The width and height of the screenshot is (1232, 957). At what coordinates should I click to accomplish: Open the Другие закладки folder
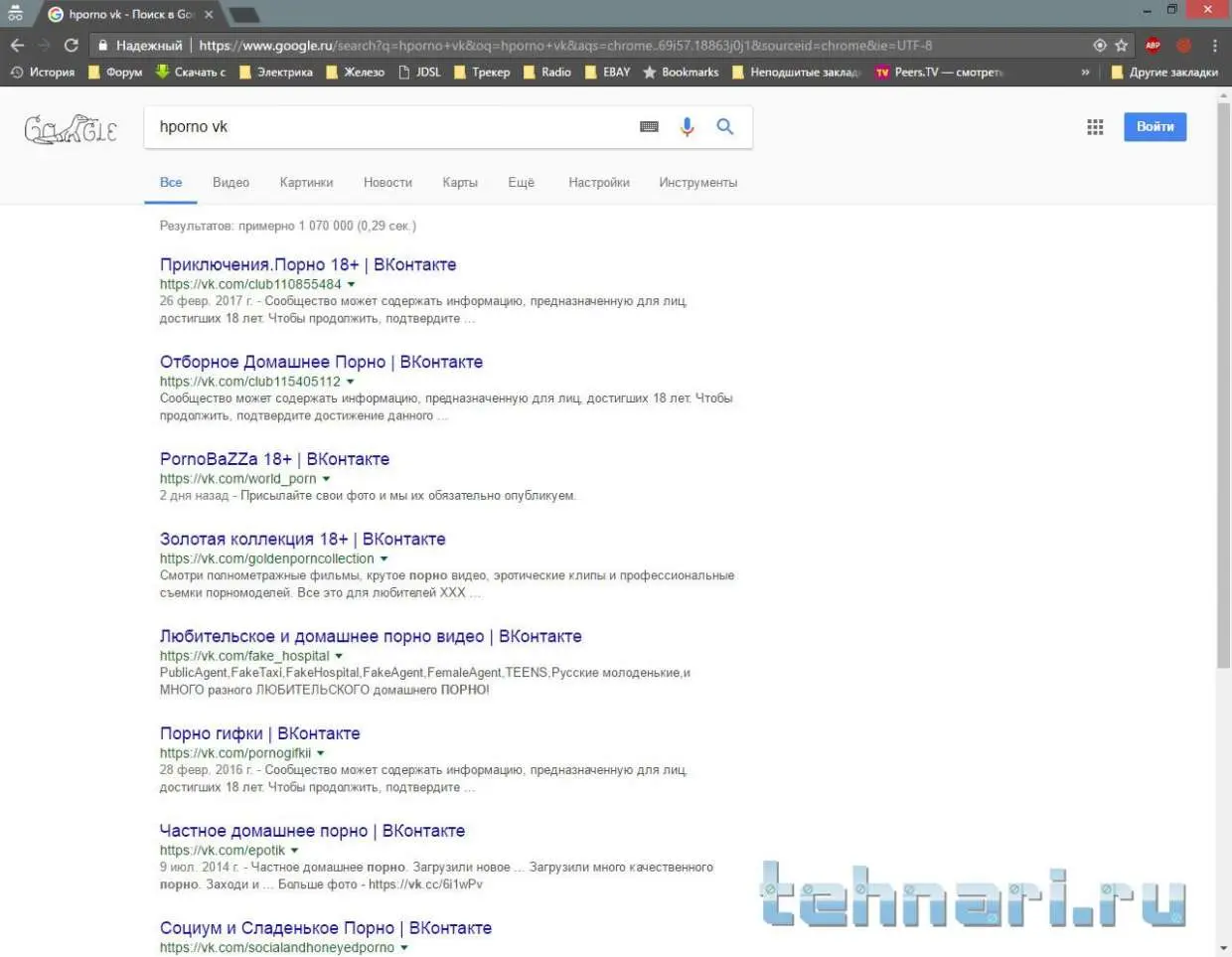(x=1164, y=72)
